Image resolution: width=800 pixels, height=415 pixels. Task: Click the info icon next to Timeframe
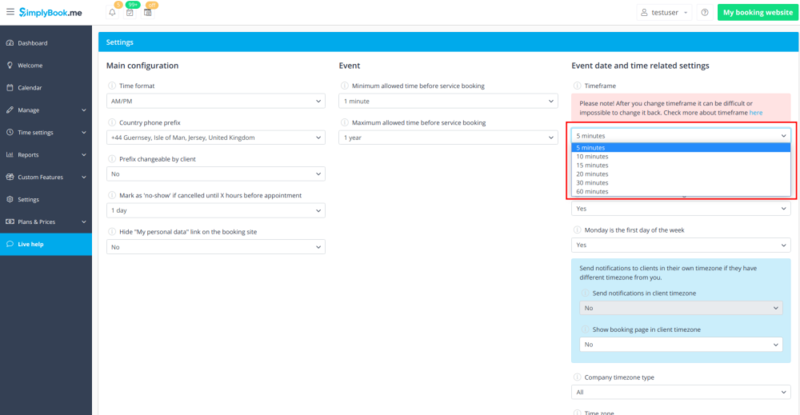click(x=575, y=87)
